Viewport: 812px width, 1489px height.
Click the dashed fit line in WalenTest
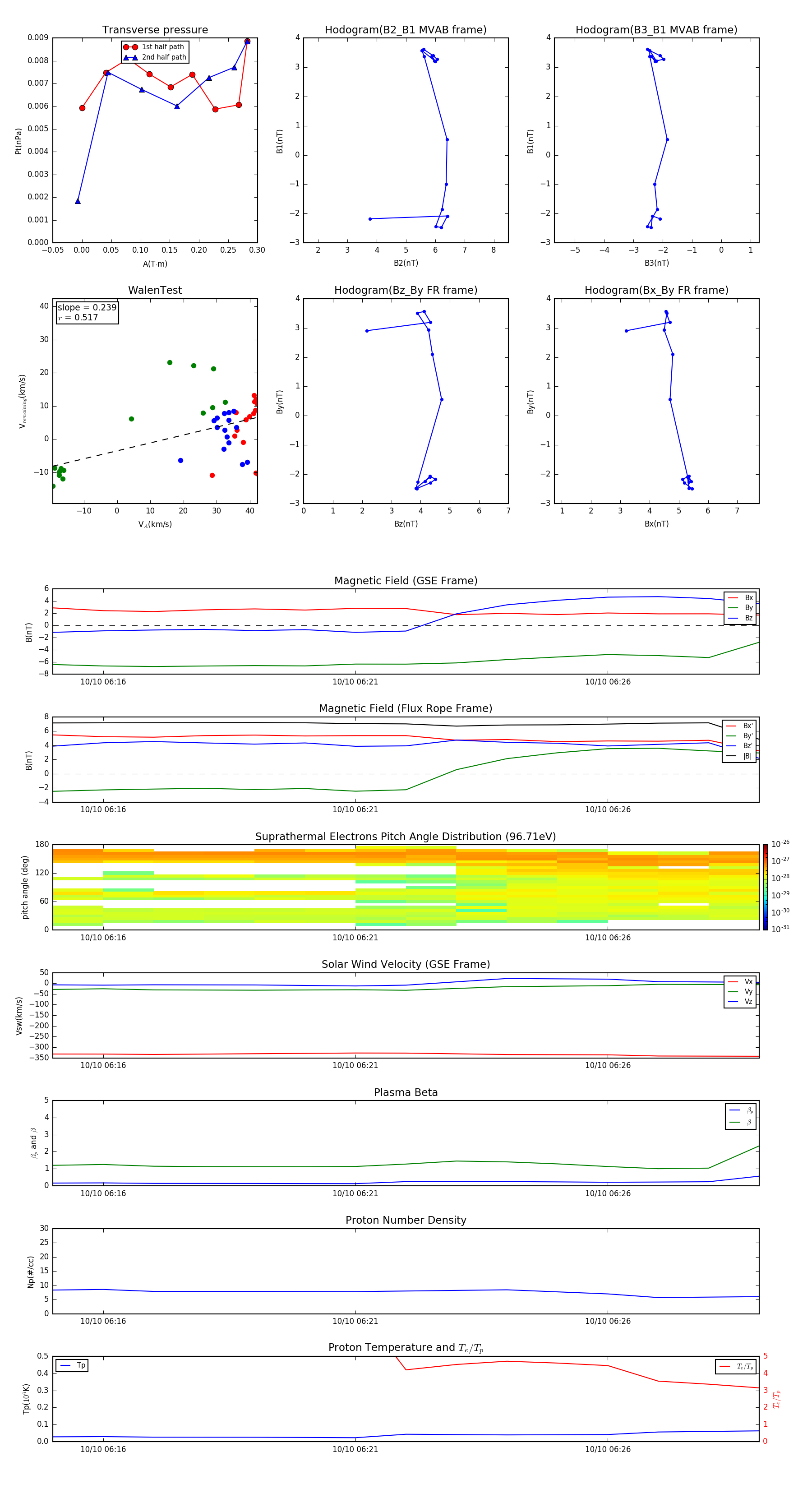tap(155, 442)
